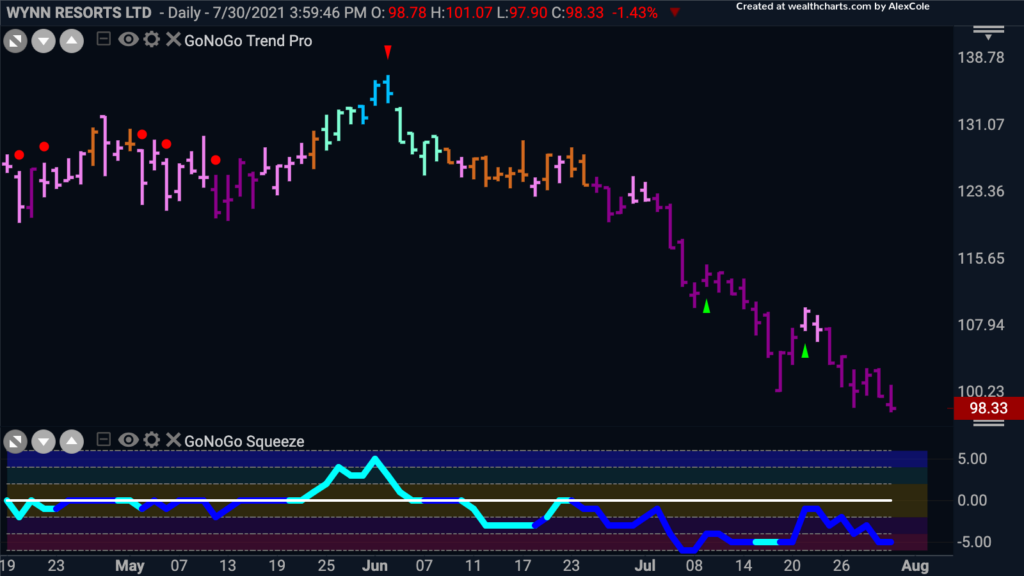Screen dimensions: 1024x576
Task: Open GoNoGo Squeeze settings gear
Action: pyautogui.click(x=152, y=440)
